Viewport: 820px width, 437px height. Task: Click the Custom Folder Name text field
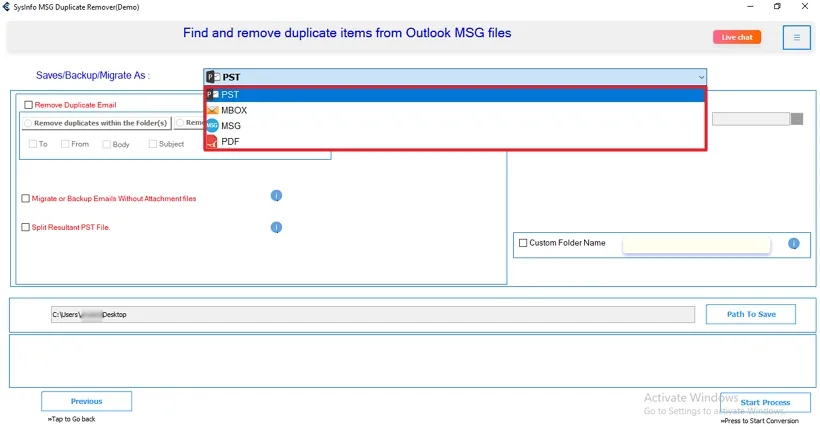697,244
